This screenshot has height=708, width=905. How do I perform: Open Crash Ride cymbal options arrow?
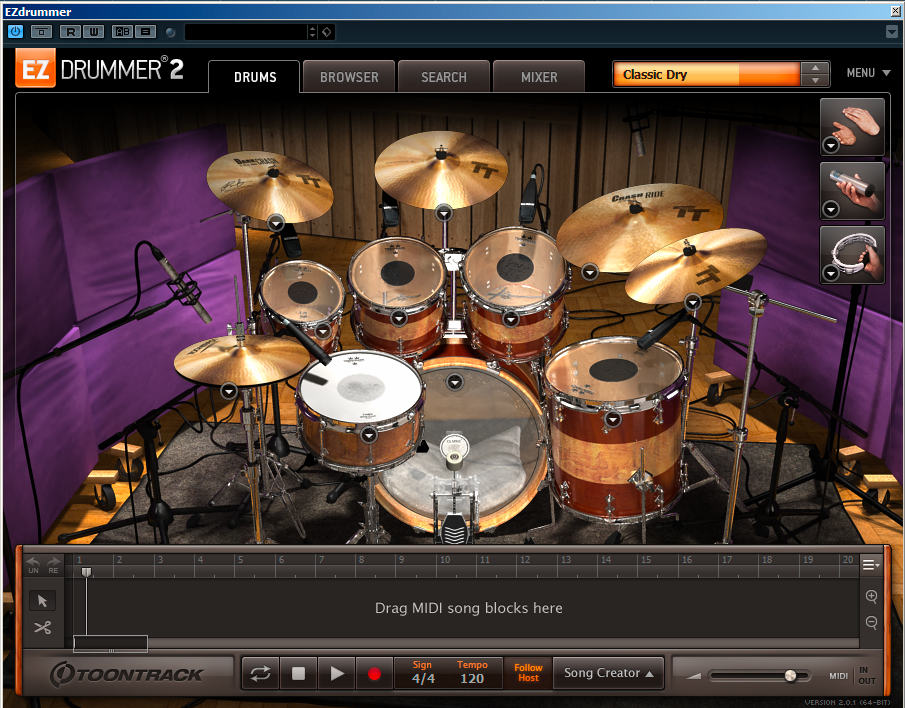point(589,271)
